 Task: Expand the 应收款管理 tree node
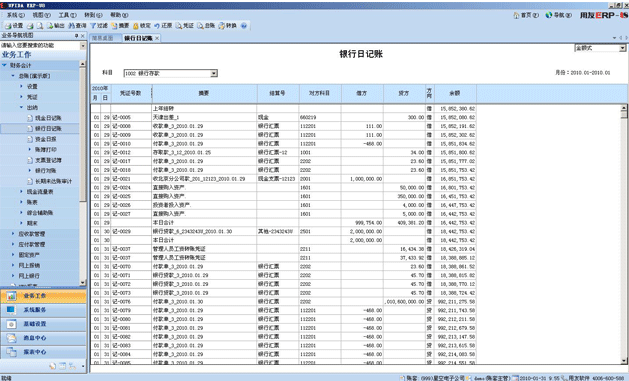pos(13,234)
